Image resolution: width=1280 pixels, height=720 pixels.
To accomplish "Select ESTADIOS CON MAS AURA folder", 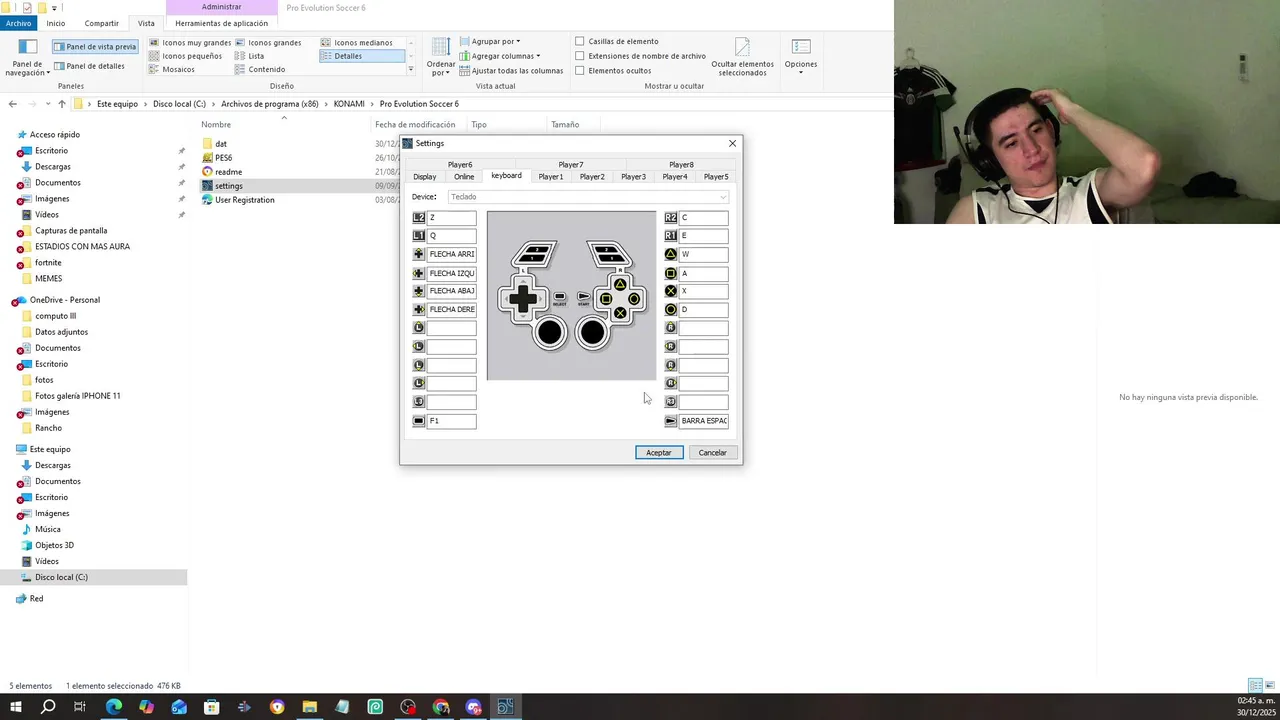I will coord(82,247).
